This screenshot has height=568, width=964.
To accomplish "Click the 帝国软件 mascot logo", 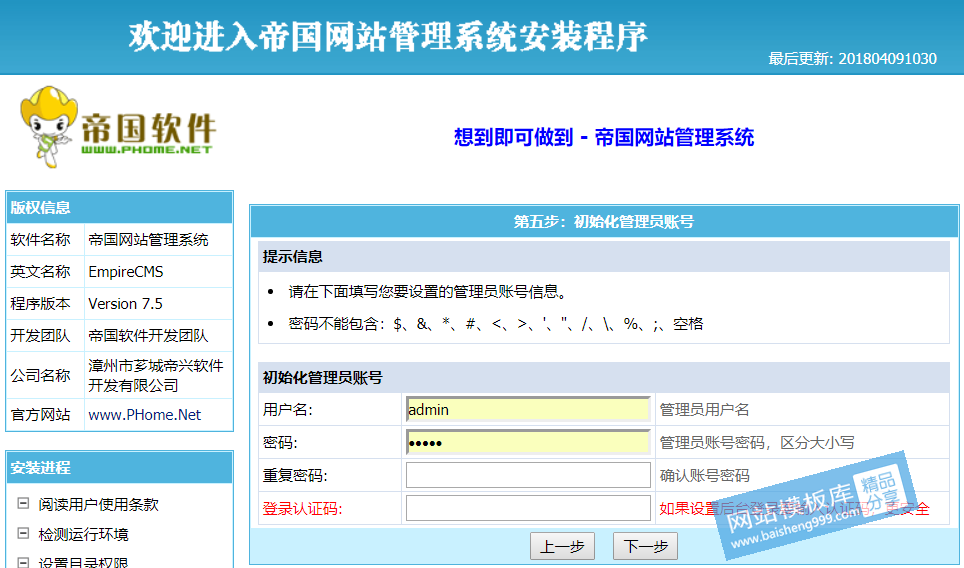I will 118,127.
